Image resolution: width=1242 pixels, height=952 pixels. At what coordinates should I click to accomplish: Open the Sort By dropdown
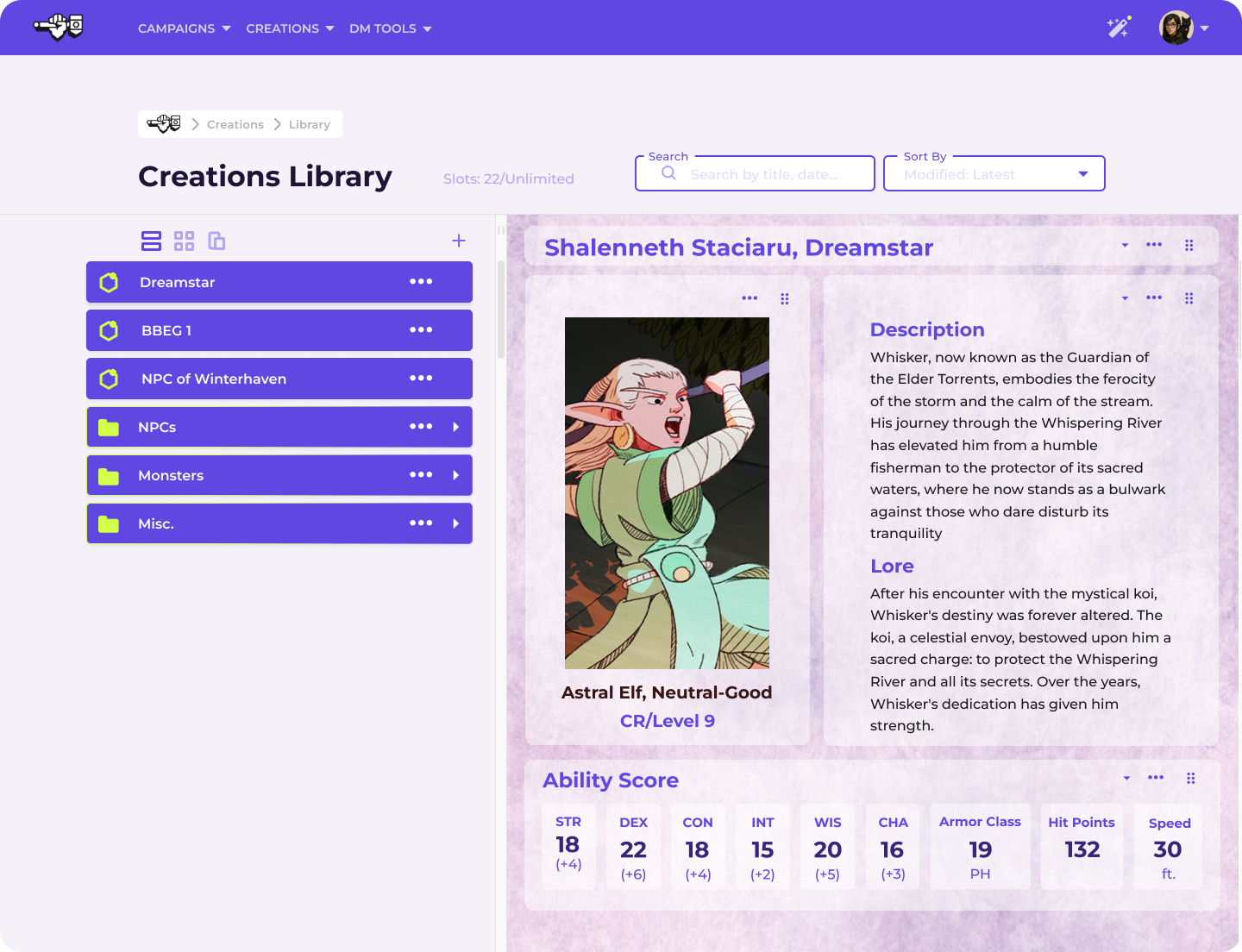pyautogui.click(x=994, y=174)
